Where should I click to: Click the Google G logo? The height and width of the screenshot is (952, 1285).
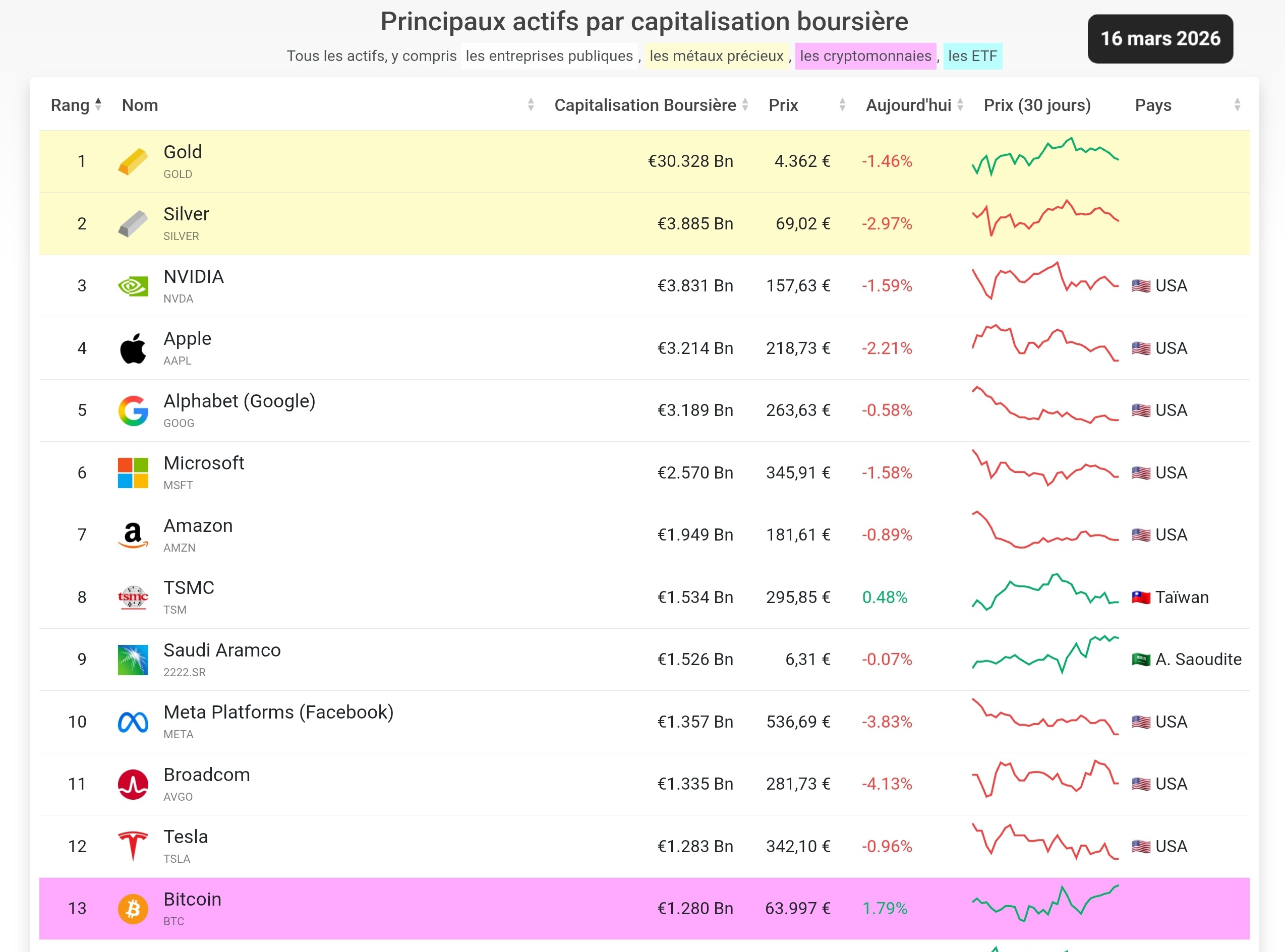pyautogui.click(x=133, y=411)
